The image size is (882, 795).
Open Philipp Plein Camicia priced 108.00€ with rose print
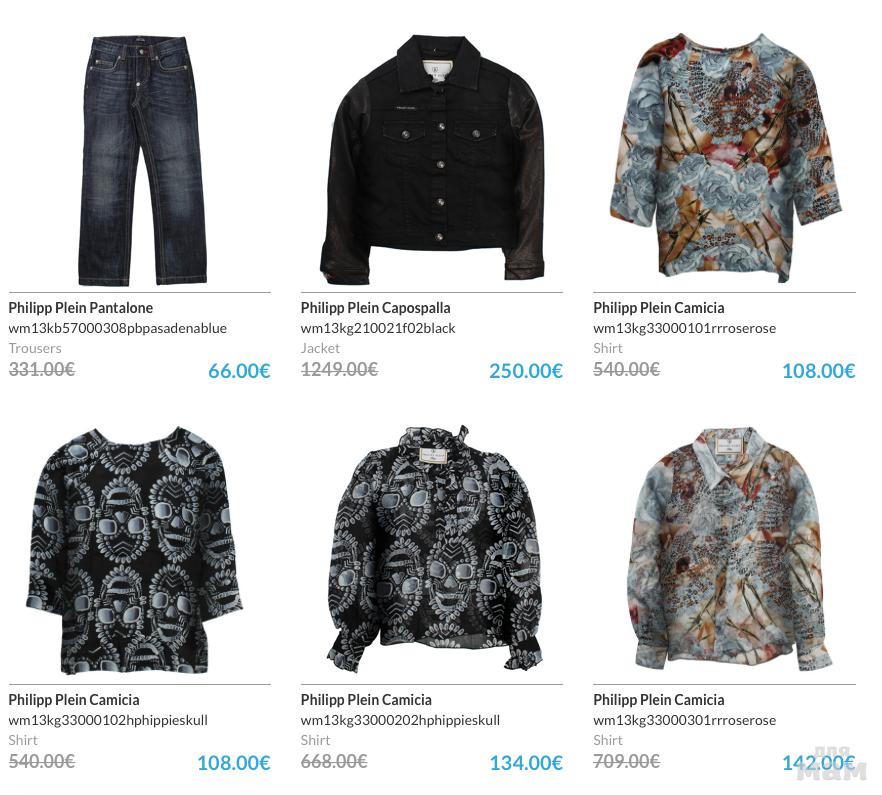click(659, 308)
